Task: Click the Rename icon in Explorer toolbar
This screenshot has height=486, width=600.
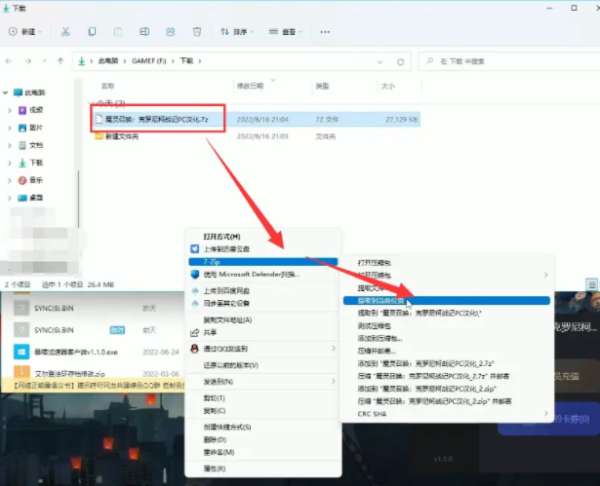Action: pos(144,32)
